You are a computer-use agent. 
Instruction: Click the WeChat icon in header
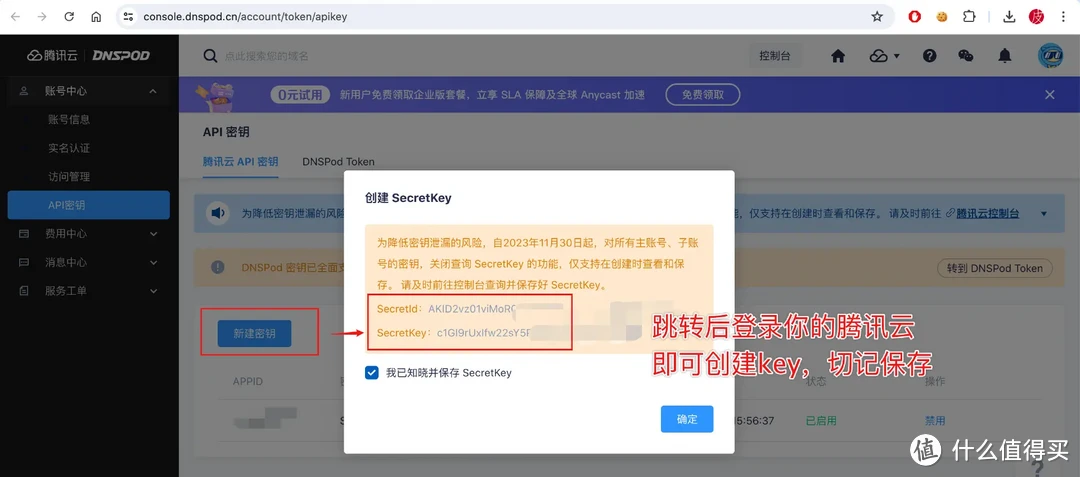tap(966, 56)
